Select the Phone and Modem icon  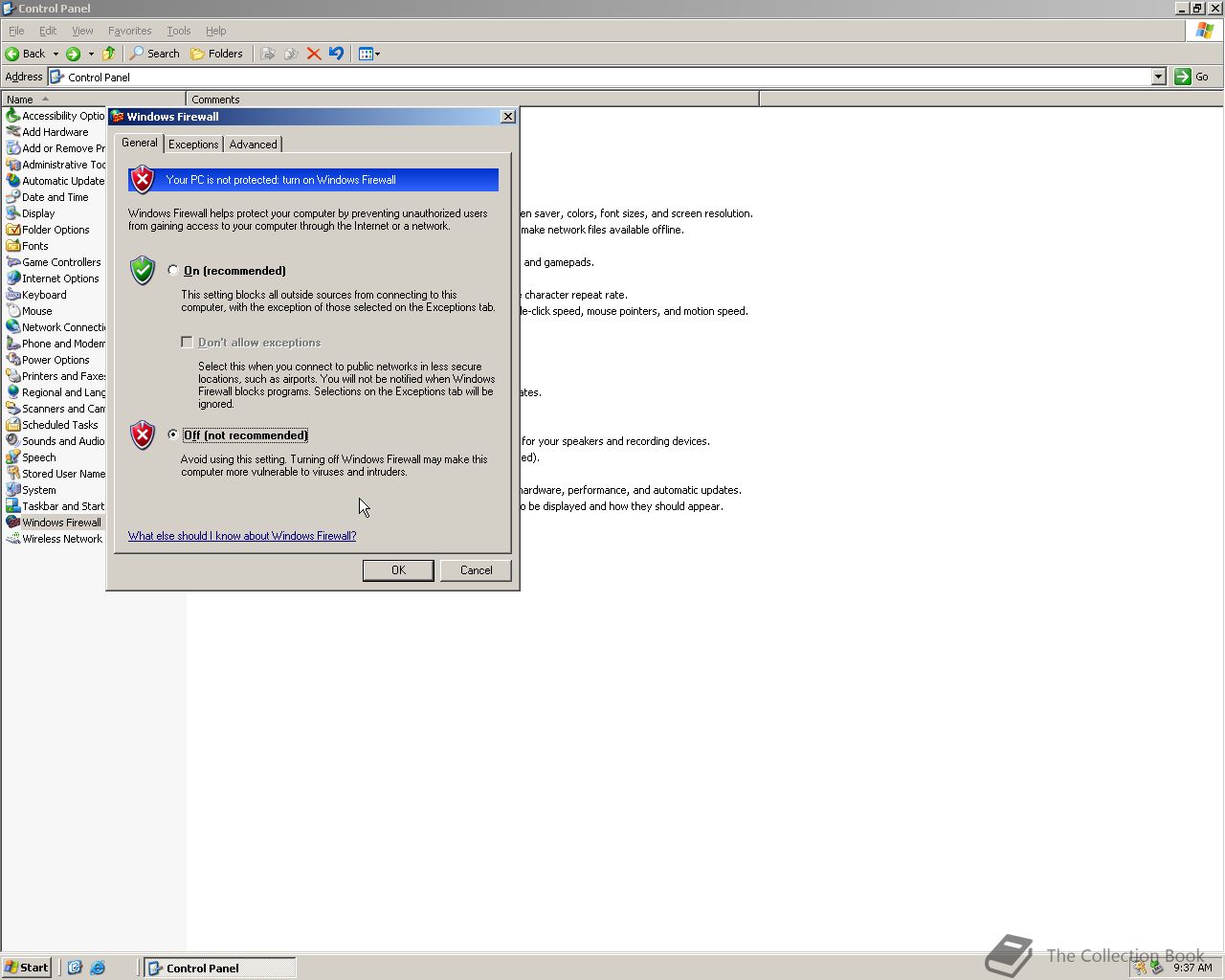pos(13,344)
